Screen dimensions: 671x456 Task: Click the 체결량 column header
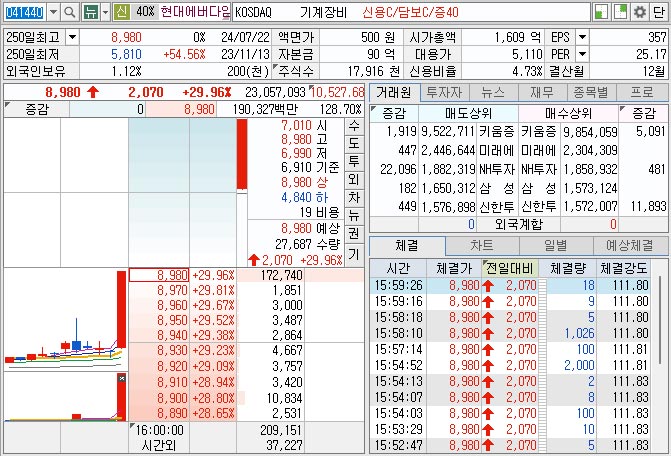pyautogui.click(x=567, y=268)
